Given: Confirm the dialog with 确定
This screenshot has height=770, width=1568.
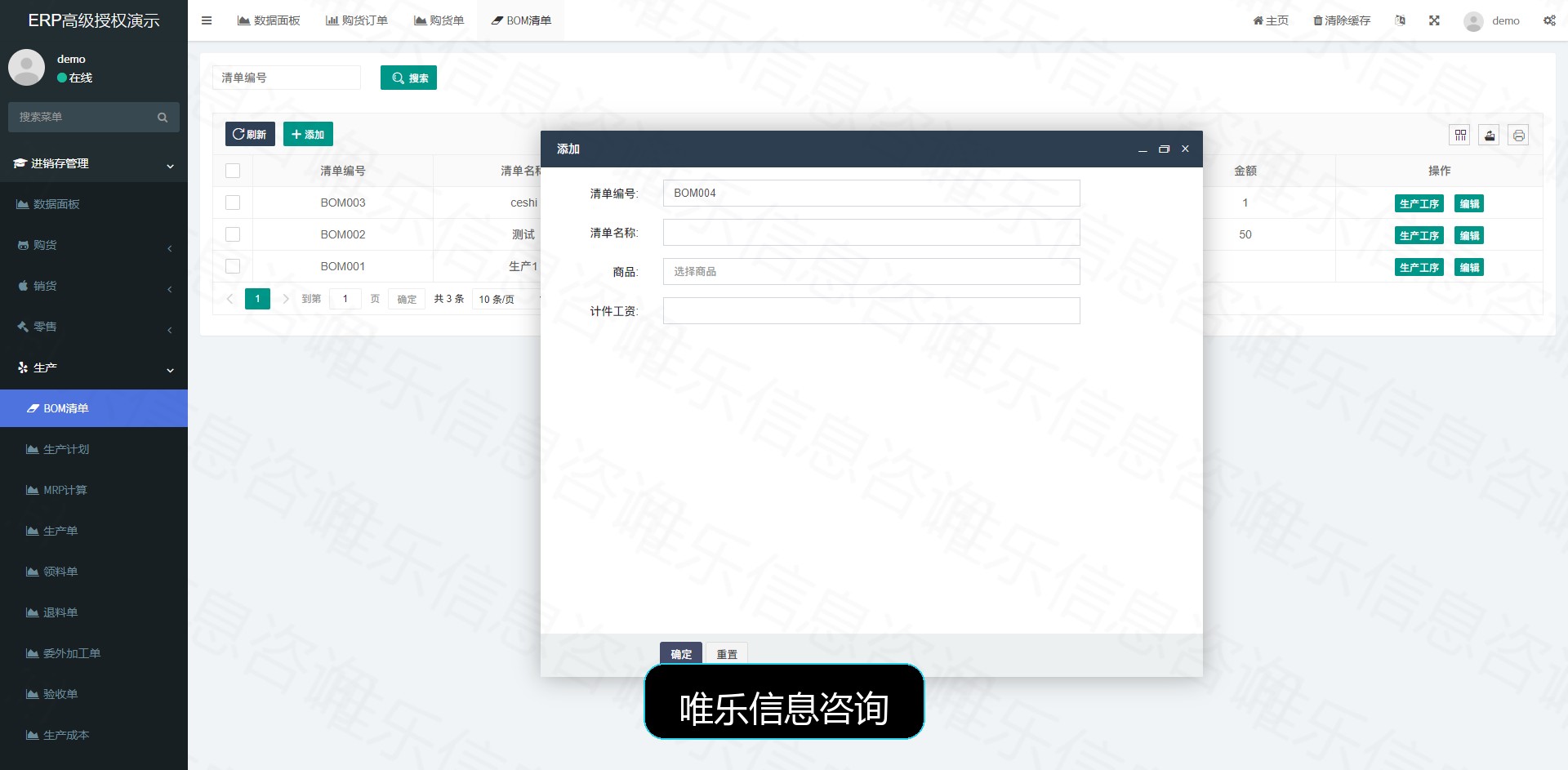Looking at the screenshot, I should tap(681, 654).
